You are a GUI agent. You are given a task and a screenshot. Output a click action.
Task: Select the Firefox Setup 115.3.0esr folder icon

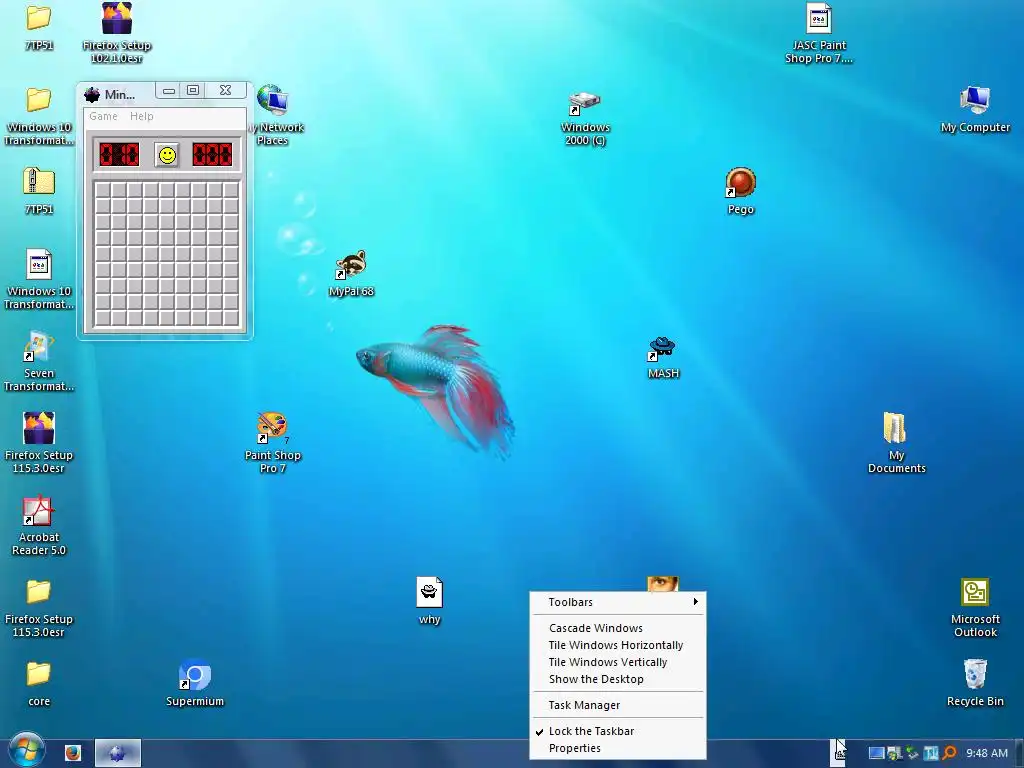coord(39,592)
